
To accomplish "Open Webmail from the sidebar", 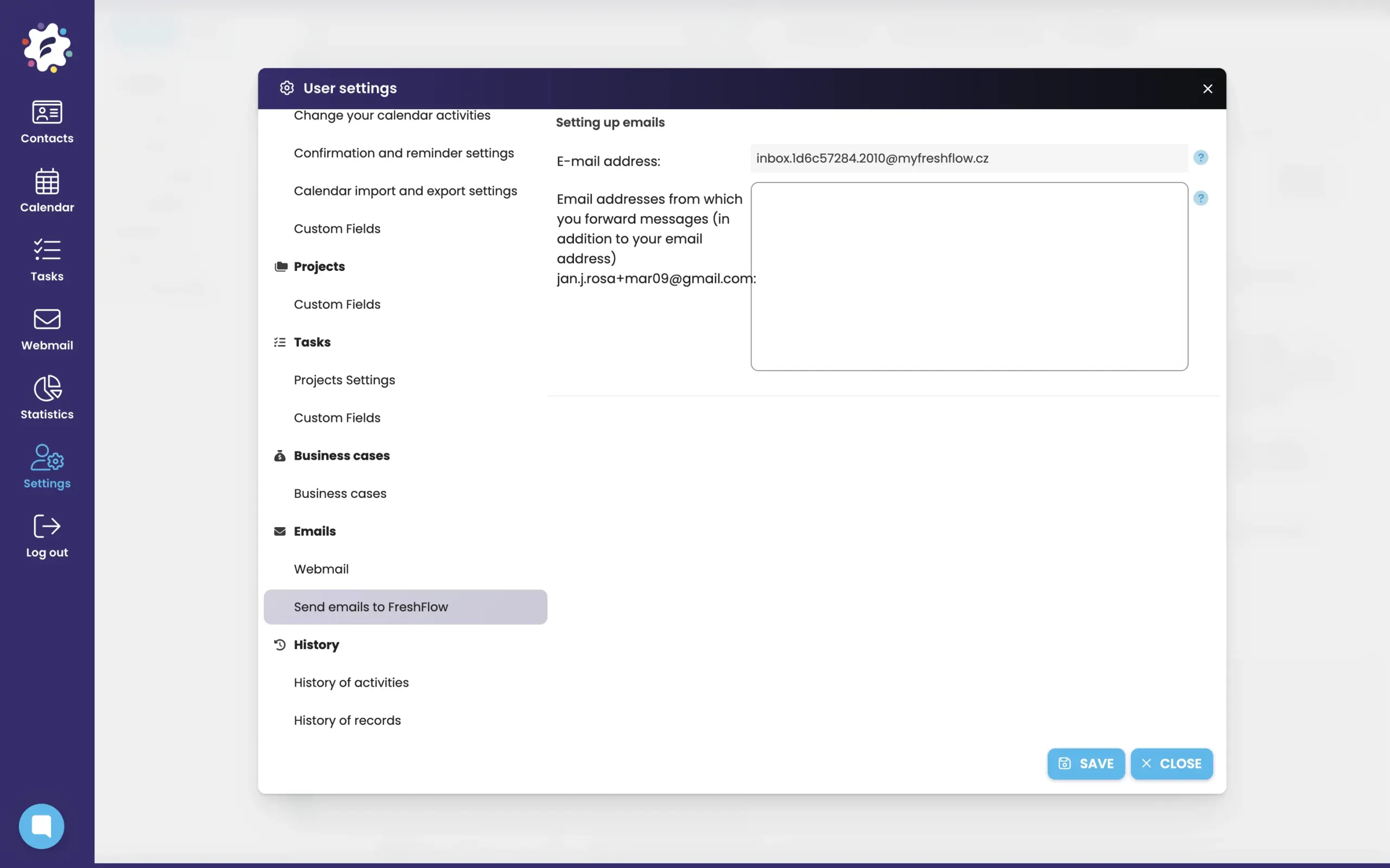I will pyautogui.click(x=47, y=328).
